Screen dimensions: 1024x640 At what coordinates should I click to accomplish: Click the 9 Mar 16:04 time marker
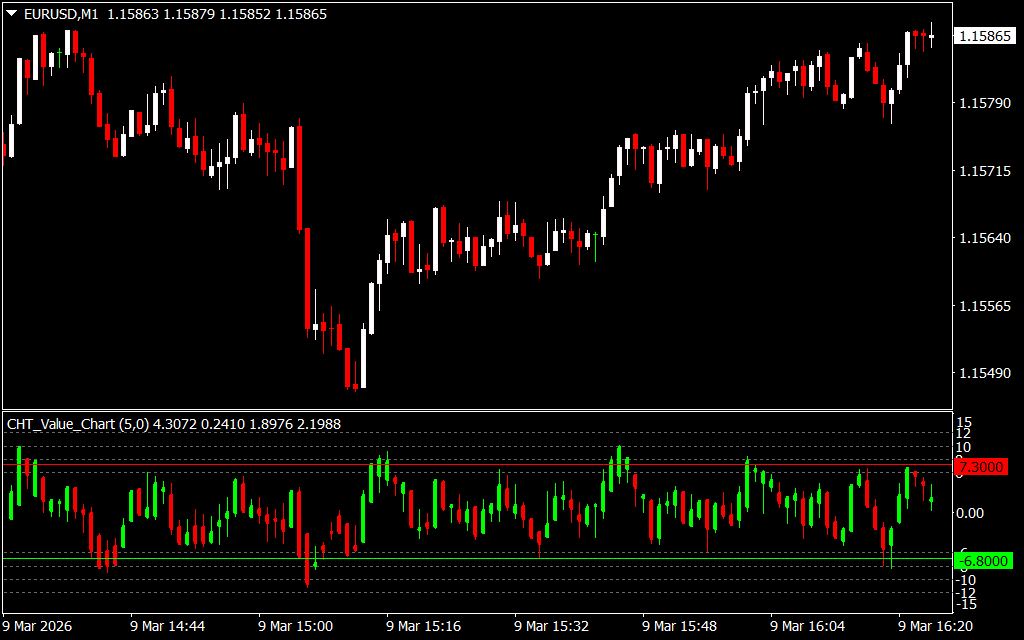pyautogui.click(x=808, y=626)
